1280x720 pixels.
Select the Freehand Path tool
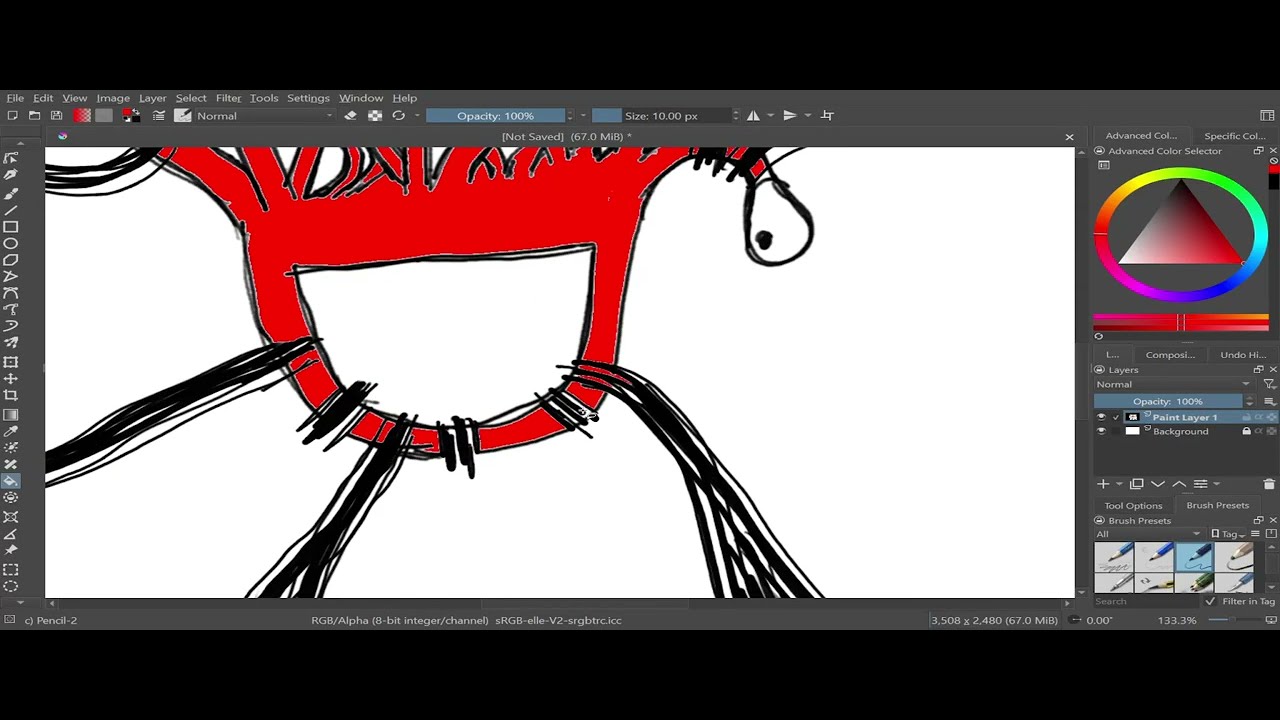[x=11, y=311]
